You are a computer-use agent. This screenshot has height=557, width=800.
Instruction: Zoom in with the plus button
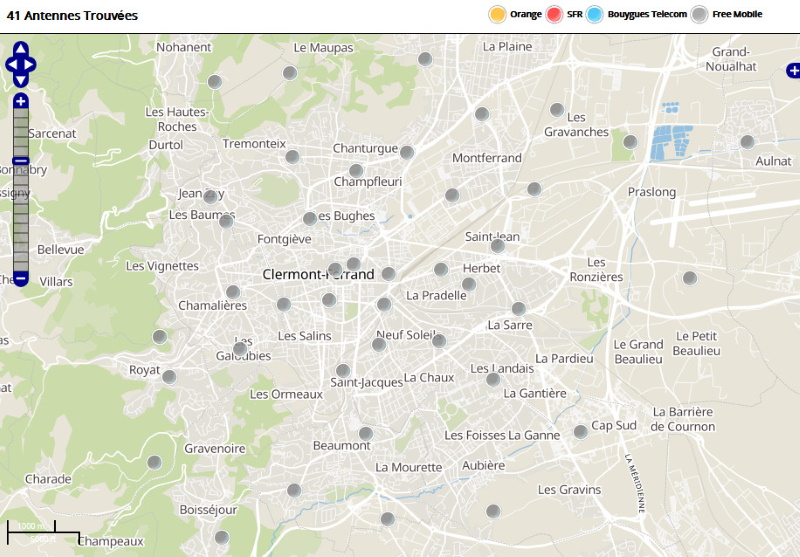[x=21, y=101]
